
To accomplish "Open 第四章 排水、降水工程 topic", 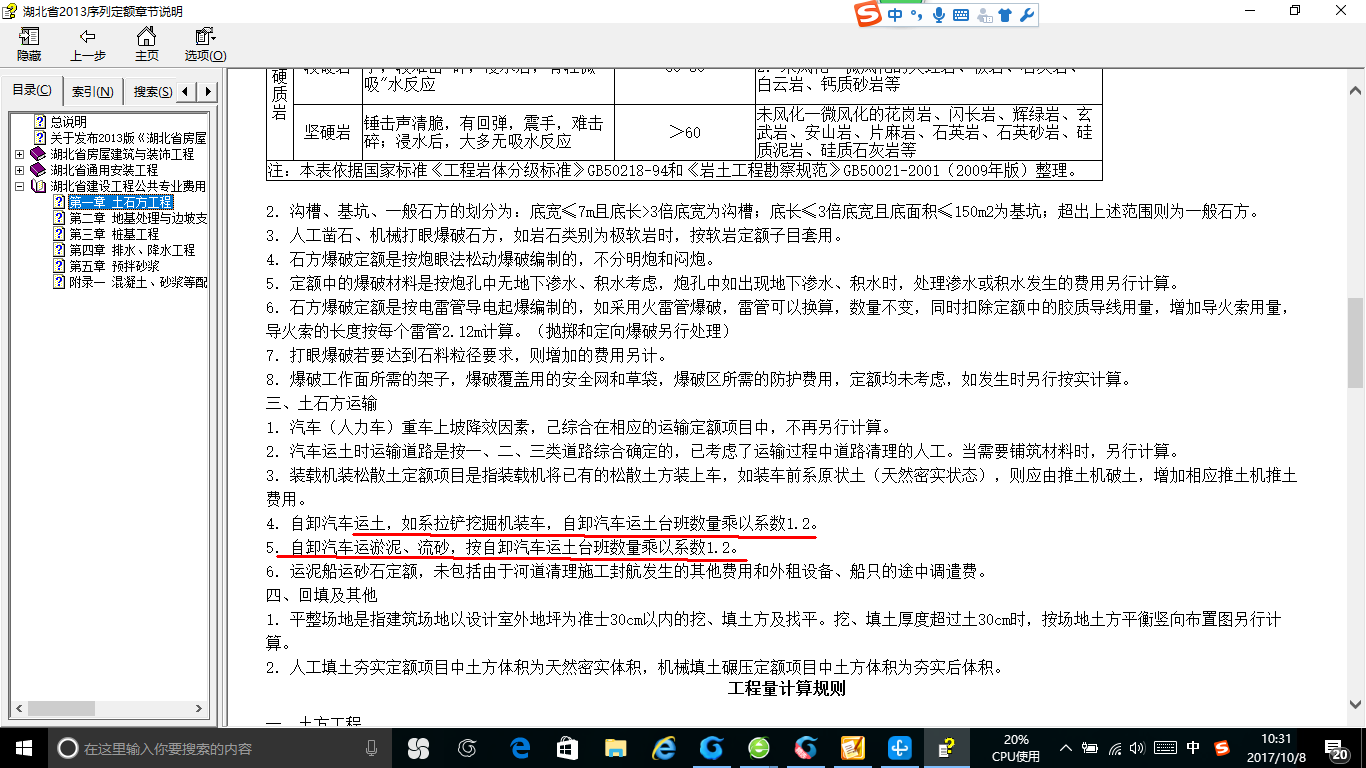I will (132, 250).
